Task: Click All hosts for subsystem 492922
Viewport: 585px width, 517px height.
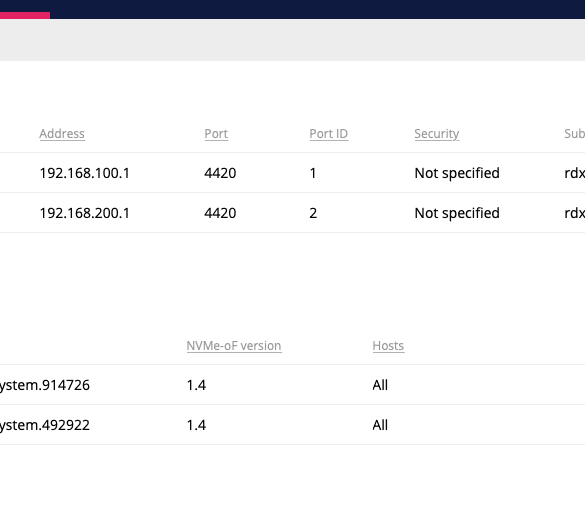Action: coord(380,425)
